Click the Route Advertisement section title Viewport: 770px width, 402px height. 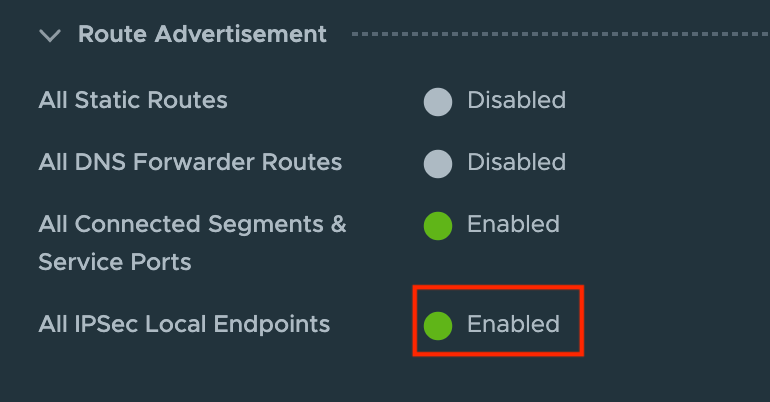(202, 34)
